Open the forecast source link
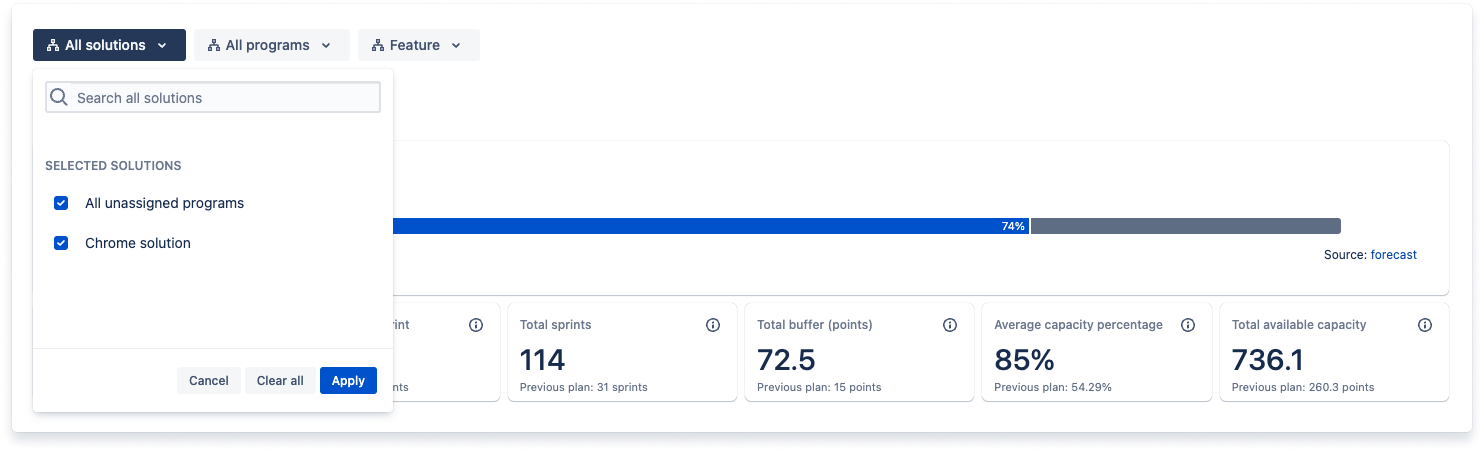This screenshot has height=452, width=1484. pyautogui.click(x=1393, y=255)
